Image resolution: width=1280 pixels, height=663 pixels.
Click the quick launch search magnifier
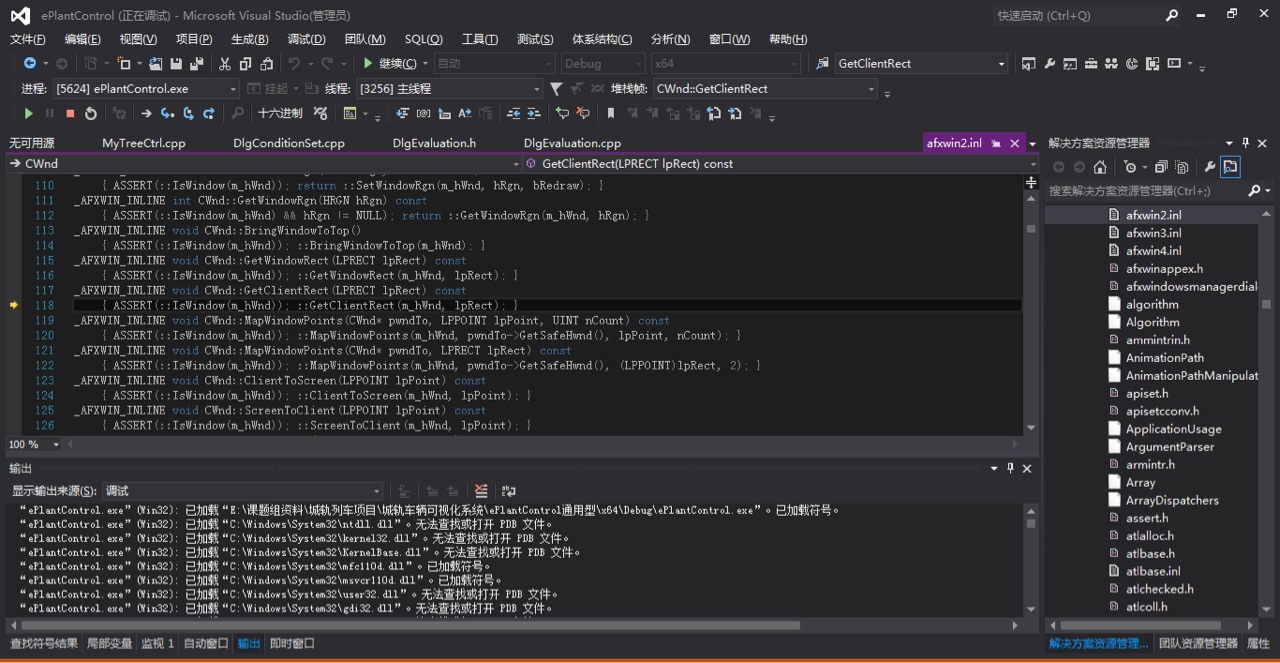pos(1172,15)
